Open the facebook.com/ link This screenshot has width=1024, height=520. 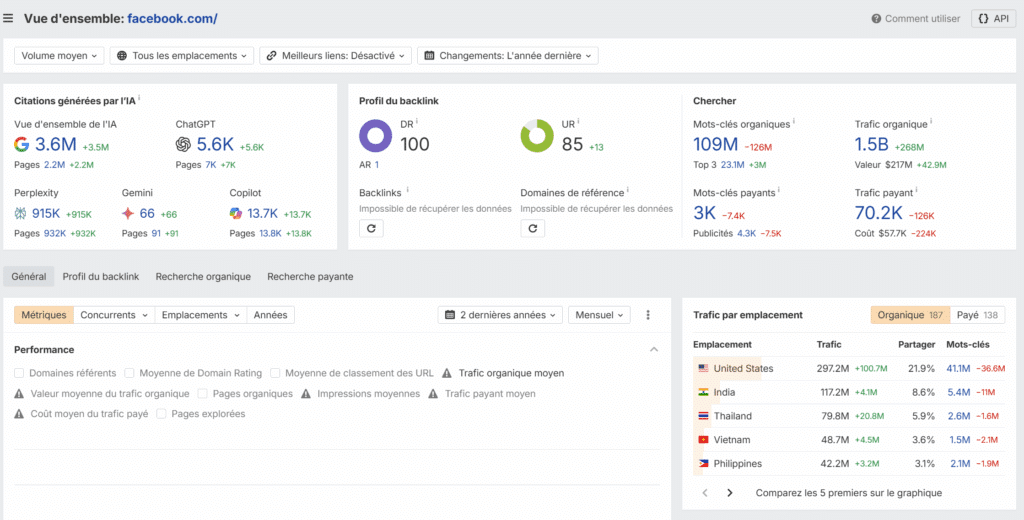(x=172, y=19)
